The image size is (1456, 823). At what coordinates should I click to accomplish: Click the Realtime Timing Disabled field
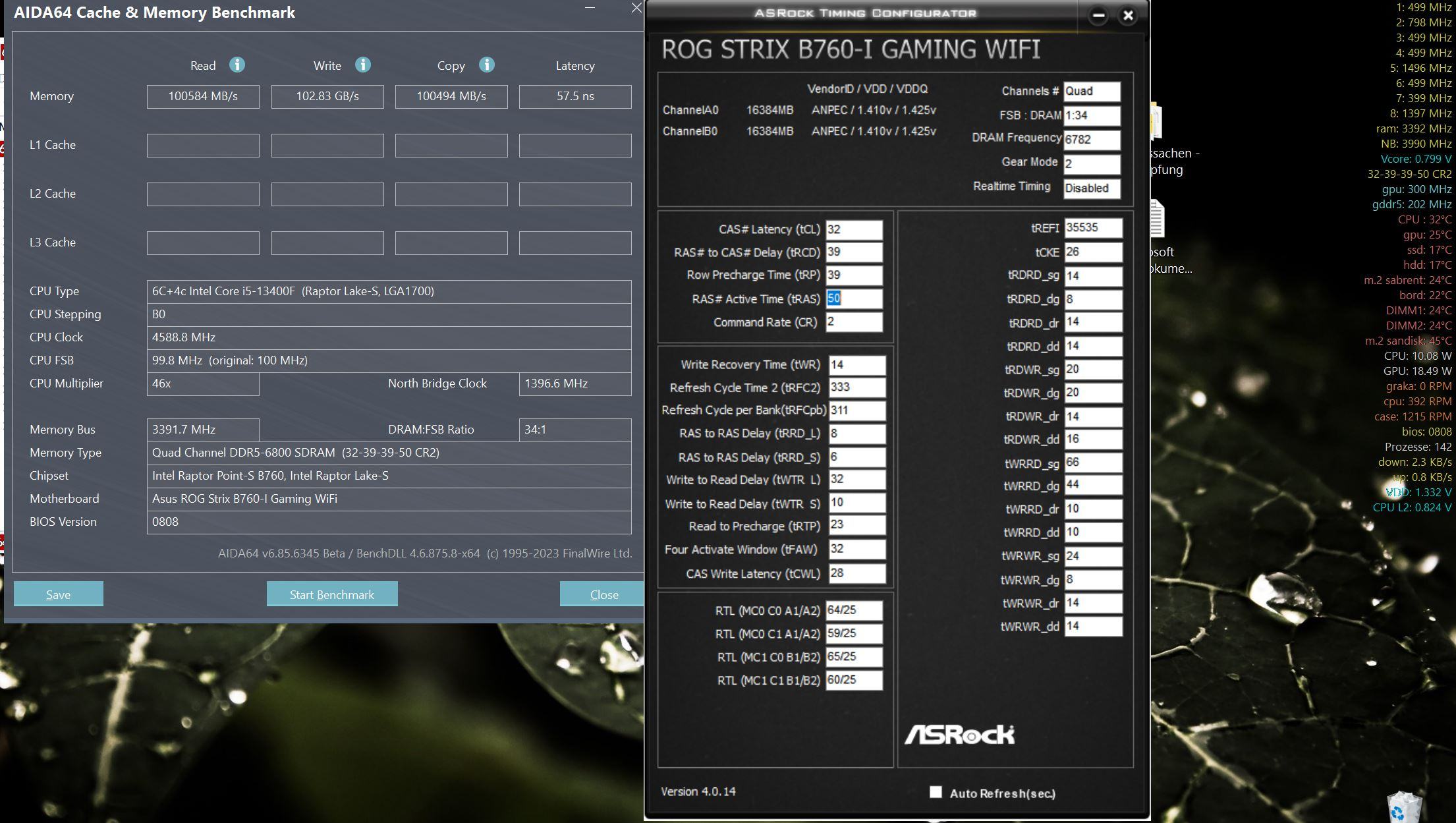(1092, 188)
